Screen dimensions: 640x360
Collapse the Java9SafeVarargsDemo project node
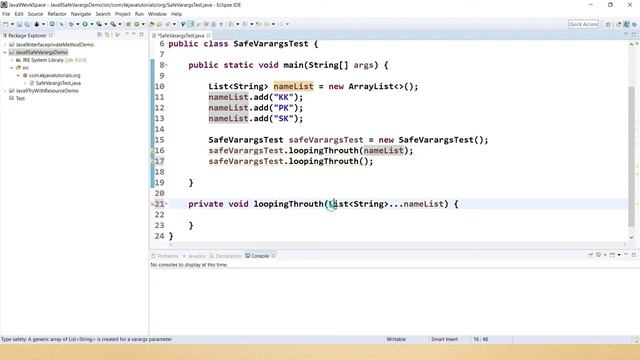5,52
